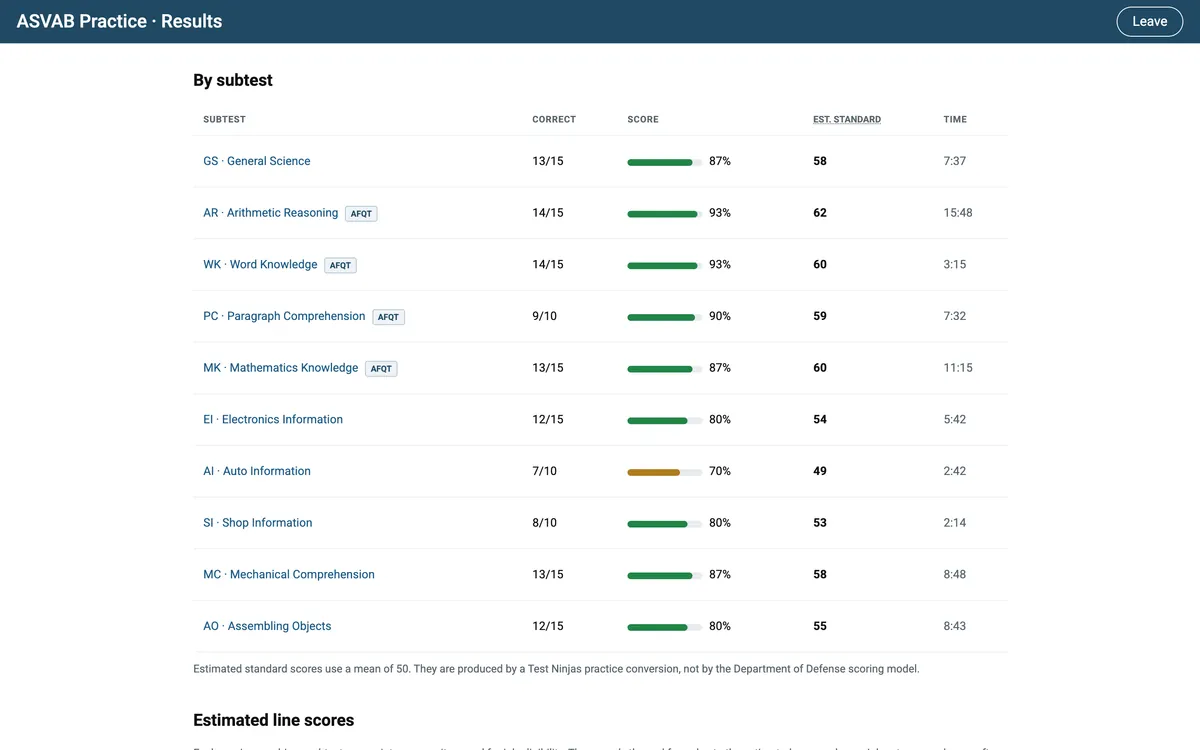Select Electronics Information time 5:42
1200x750 pixels.
click(x=955, y=420)
